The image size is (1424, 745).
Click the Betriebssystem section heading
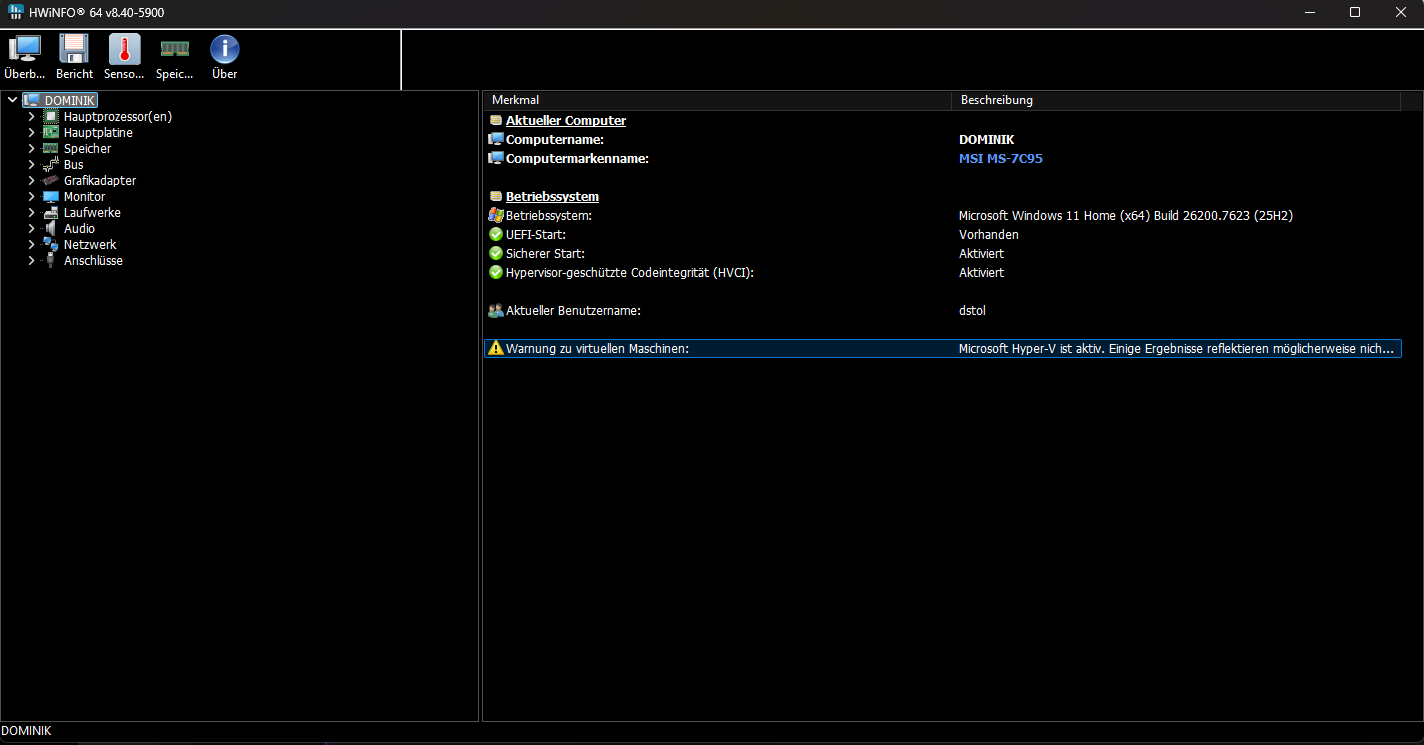pyautogui.click(x=552, y=196)
